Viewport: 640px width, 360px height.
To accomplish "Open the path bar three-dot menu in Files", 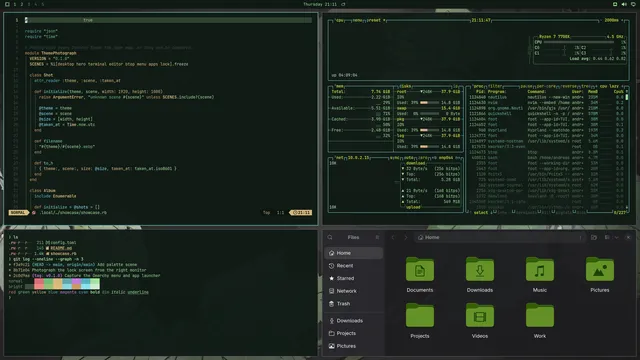I will 580,237.
